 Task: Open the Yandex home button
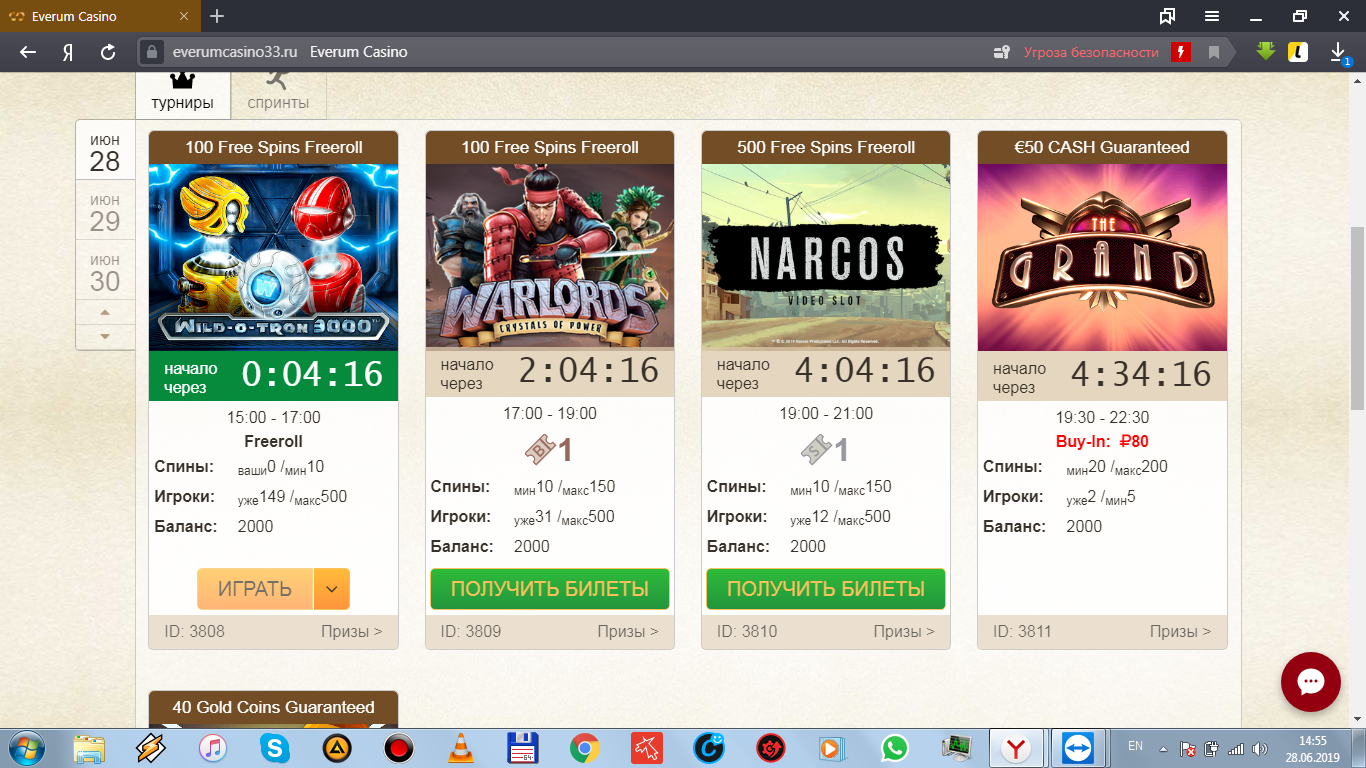click(x=68, y=52)
